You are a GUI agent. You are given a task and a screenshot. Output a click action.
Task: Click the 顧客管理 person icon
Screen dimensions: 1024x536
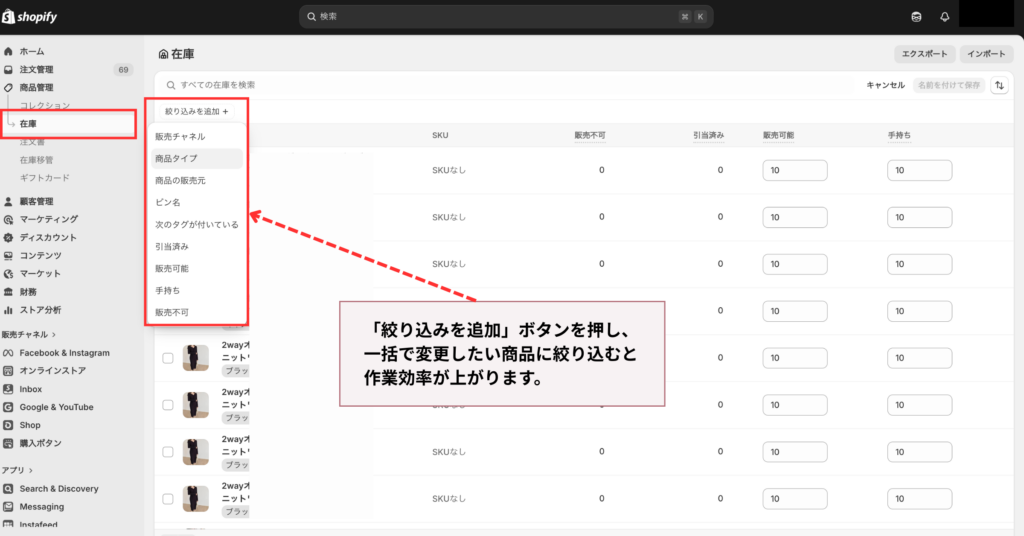tap(8, 202)
